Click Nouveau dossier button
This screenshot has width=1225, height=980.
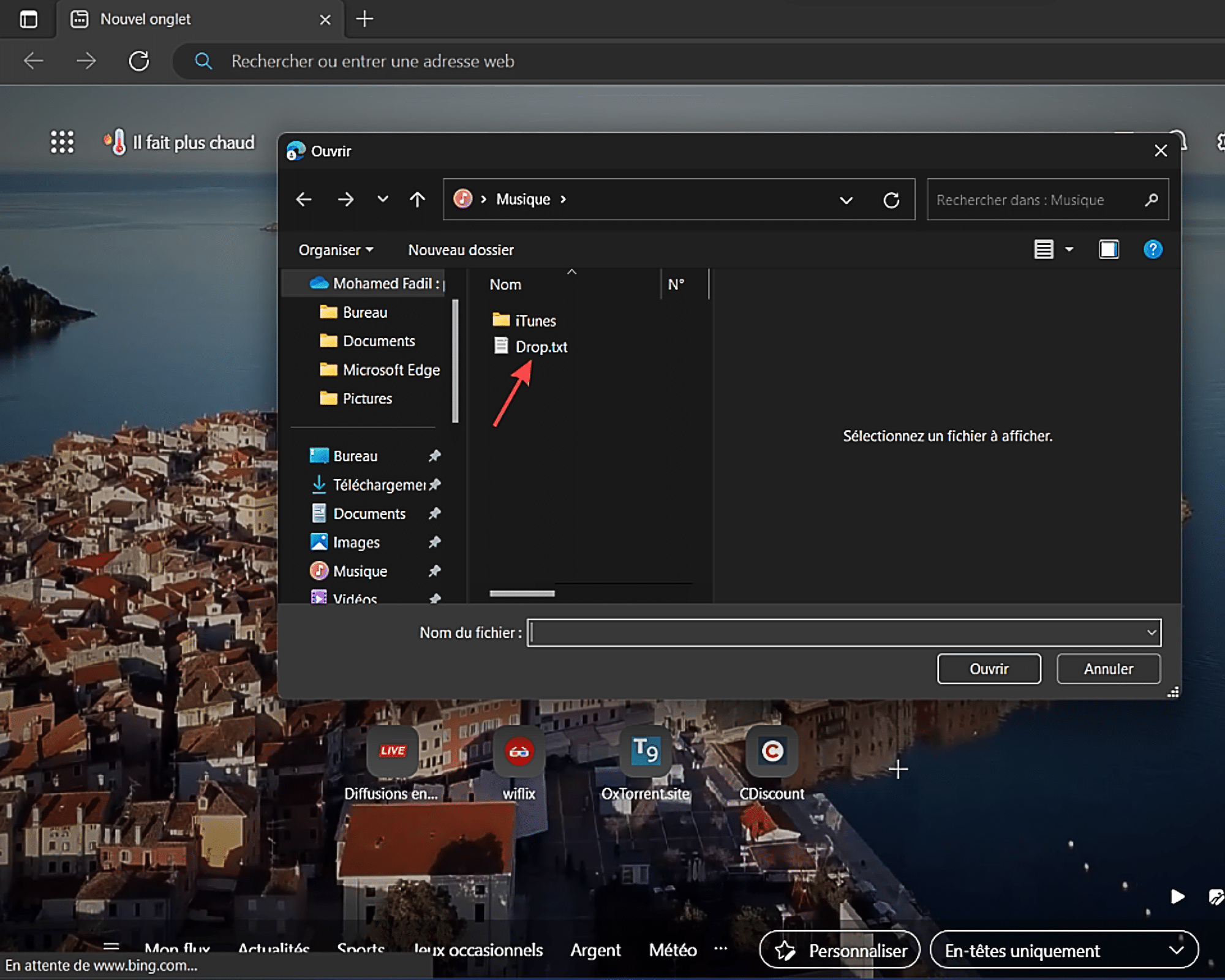click(461, 250)
